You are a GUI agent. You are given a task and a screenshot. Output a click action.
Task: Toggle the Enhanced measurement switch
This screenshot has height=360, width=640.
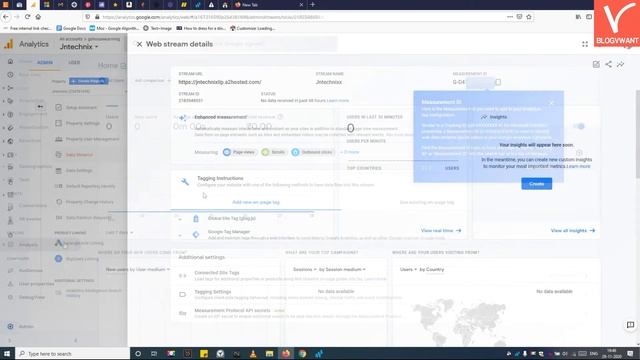pos(579,126)
